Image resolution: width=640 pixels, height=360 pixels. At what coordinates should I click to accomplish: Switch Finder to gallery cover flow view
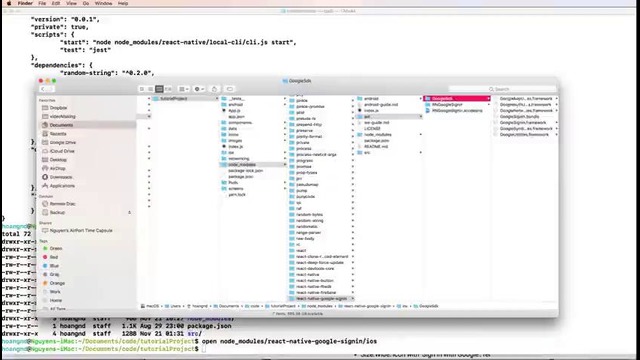coord(169,89)
